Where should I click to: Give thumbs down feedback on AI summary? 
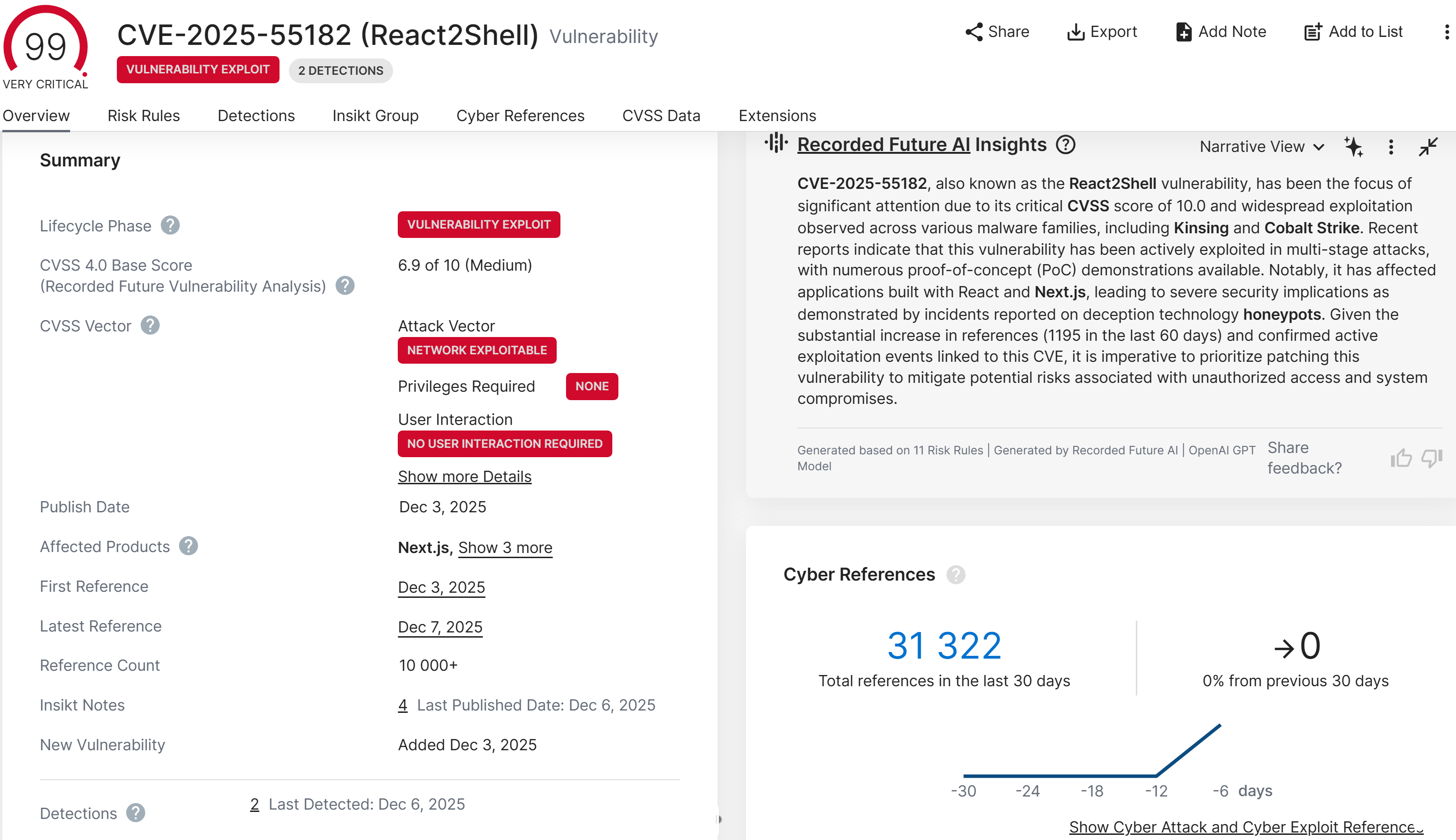pos(1432,458)
